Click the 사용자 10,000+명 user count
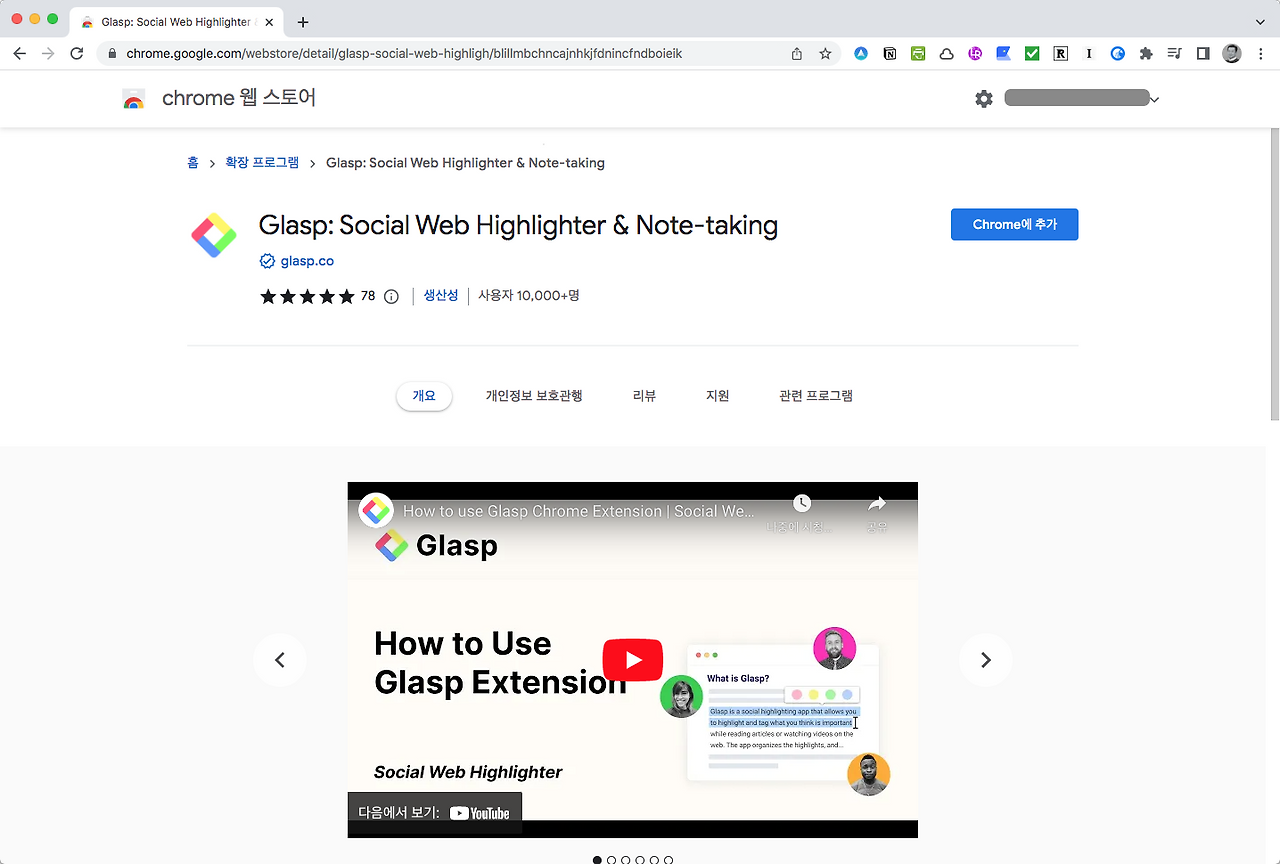 click(529, 296)
